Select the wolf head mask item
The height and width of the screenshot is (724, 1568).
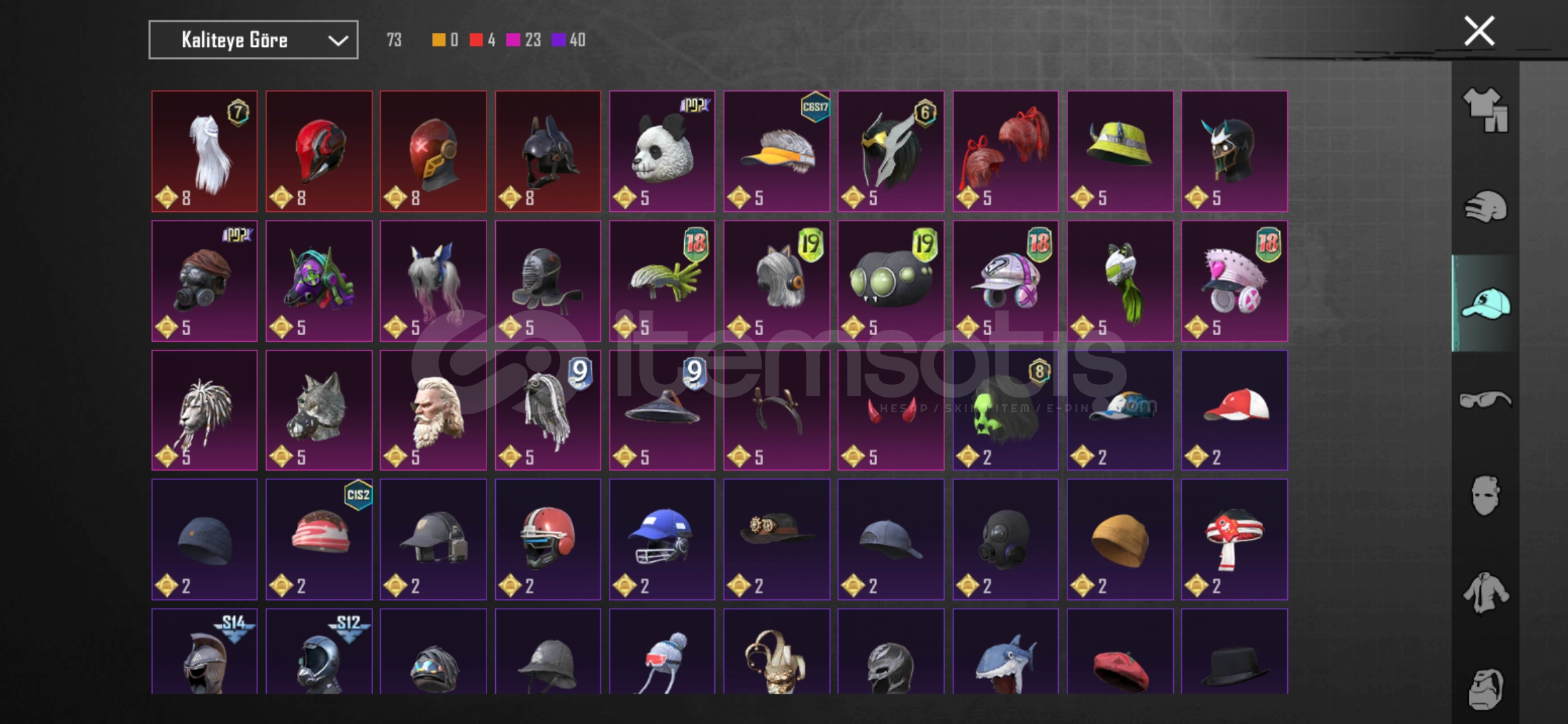[319, 410]
